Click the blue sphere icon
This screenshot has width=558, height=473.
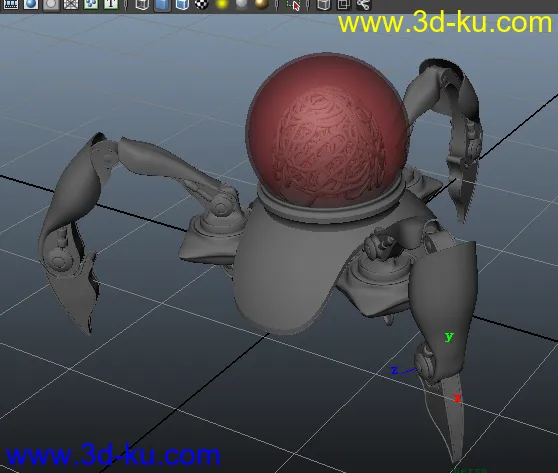pos(31,4)
